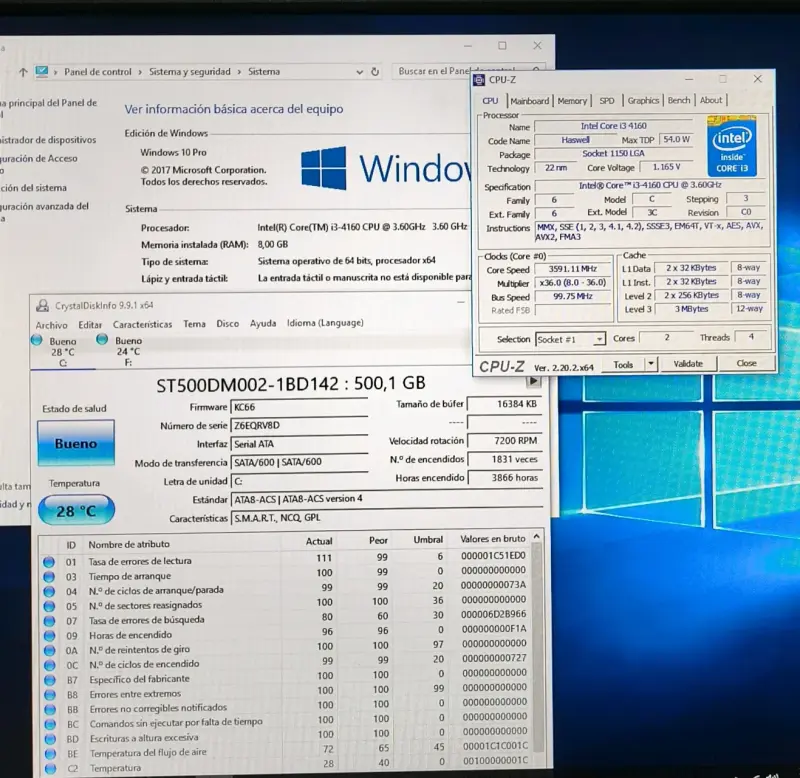Click the Modo de transferencia SATA/600 field
The width and height of the screenshot is (800, 778).
299,462
